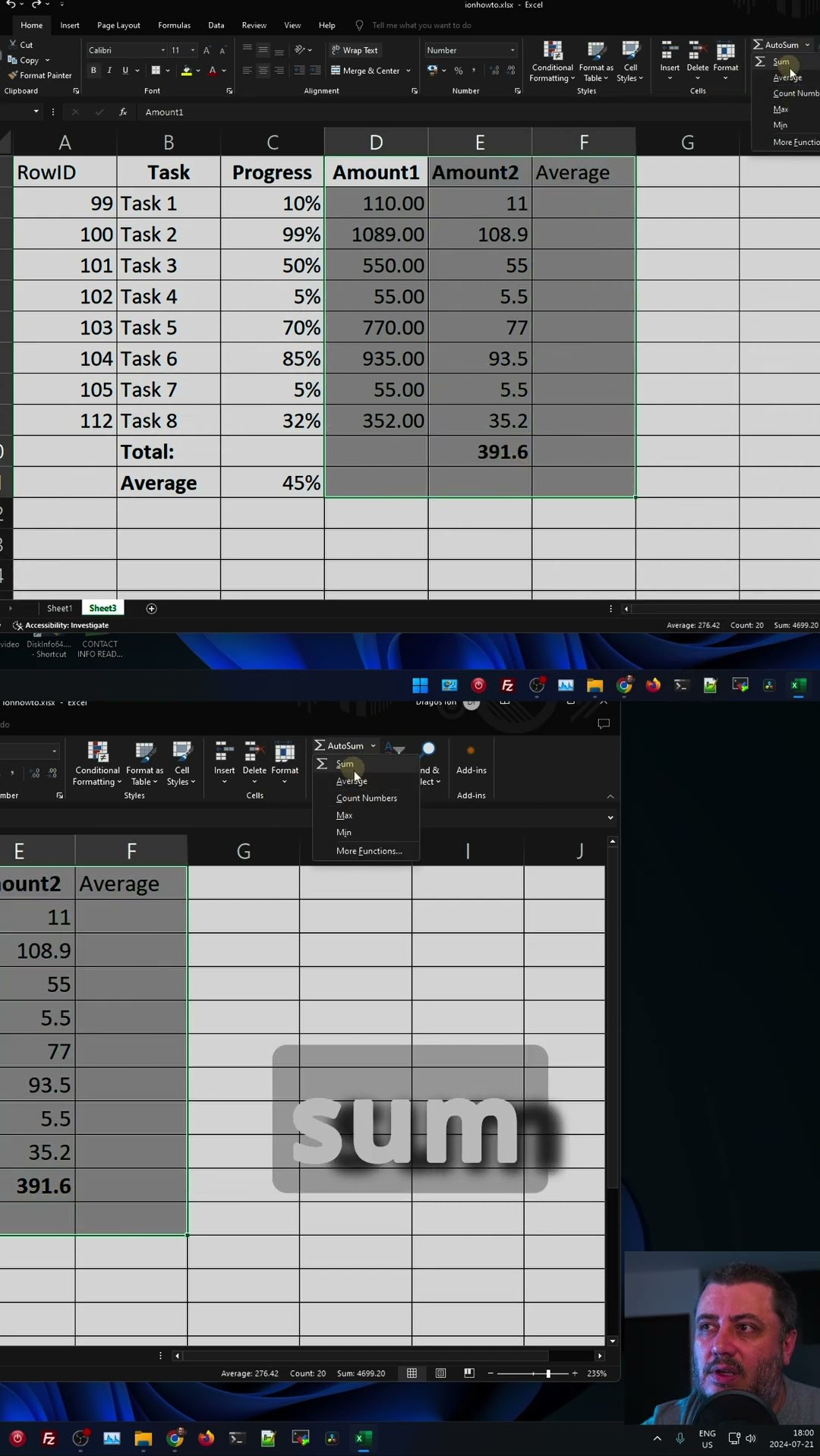Expand the Merge & Center dropdown arrow

(x=408, y=71)
